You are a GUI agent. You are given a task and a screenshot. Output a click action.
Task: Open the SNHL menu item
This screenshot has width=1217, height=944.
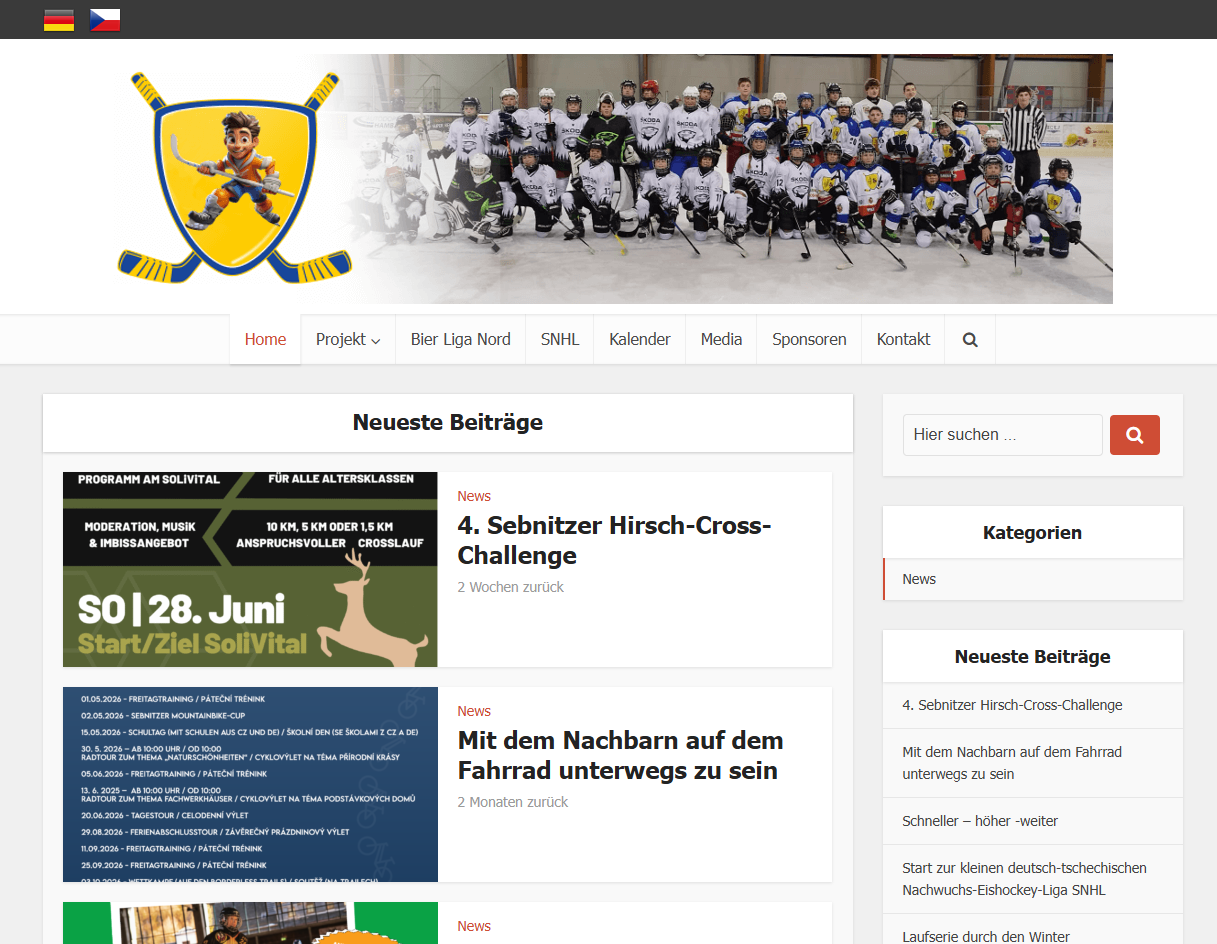(x=560, y=340)
